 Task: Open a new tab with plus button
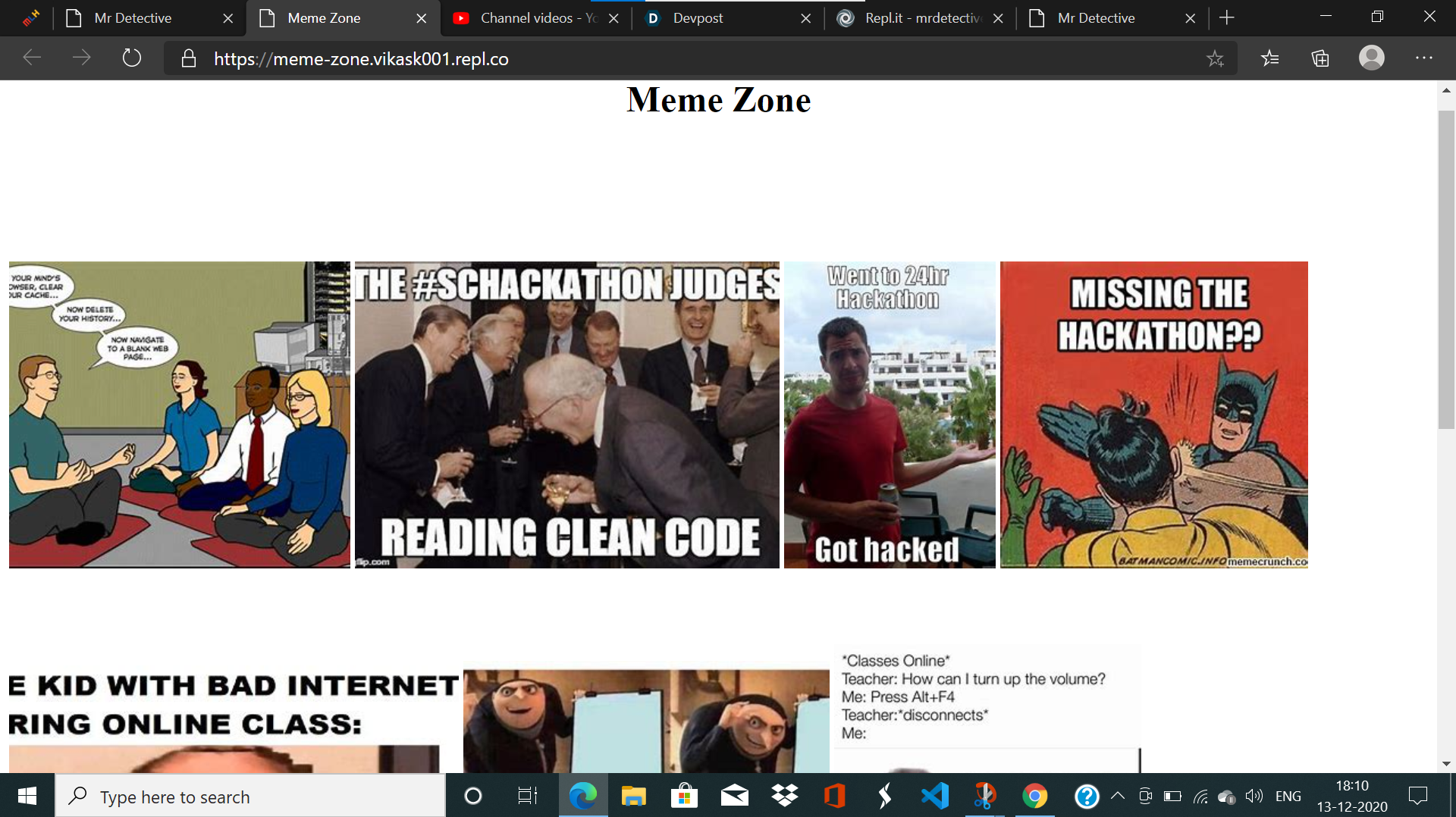[x=1227, y=17]
